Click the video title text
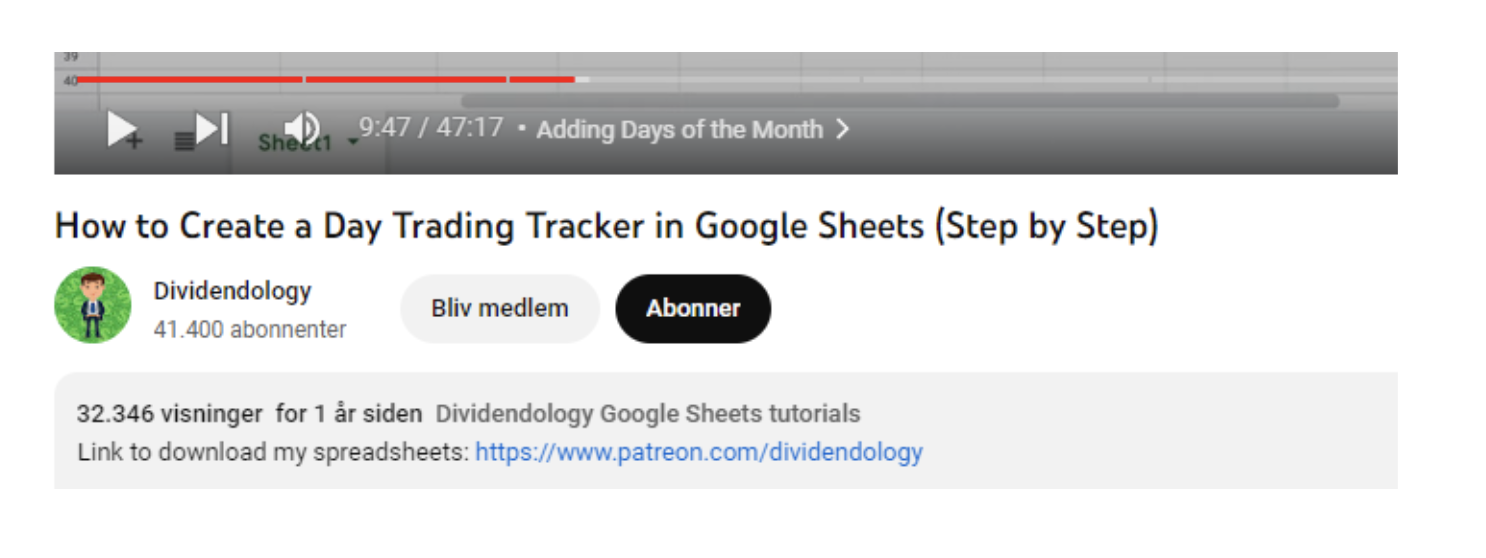This screenshot has height=558, width=1486. coord(606,227)
